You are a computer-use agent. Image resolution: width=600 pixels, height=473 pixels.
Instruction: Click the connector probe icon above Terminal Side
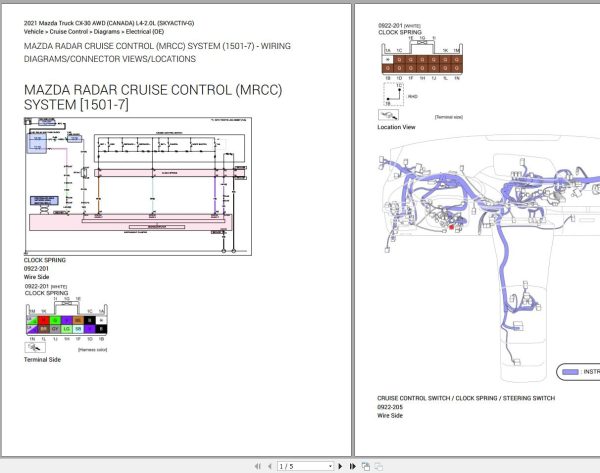(x=35, y=347)
